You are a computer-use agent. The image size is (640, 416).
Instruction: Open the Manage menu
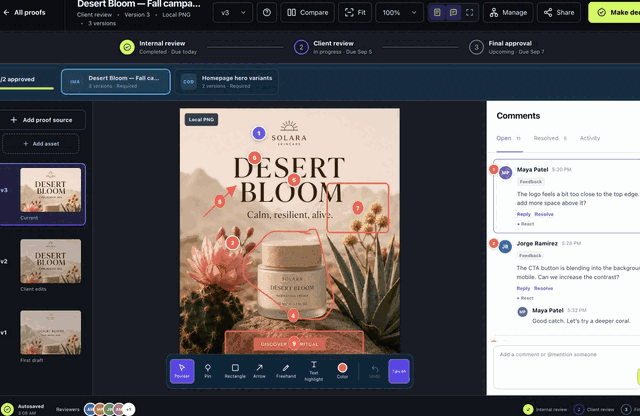pyautogui.click(x=508, y=13)
